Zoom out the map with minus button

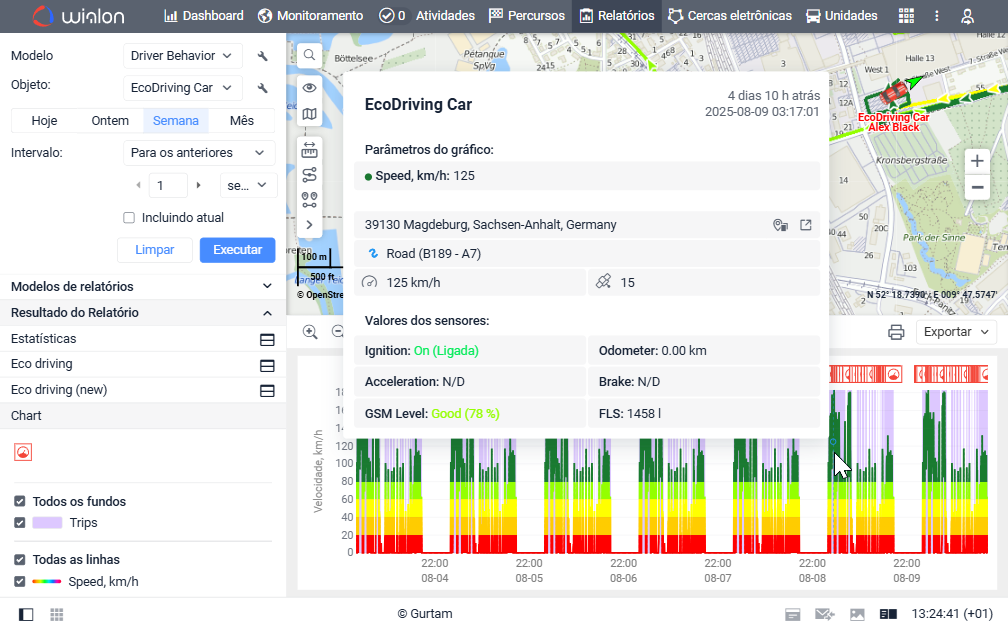pyautogui.click(x=977, y=187)
